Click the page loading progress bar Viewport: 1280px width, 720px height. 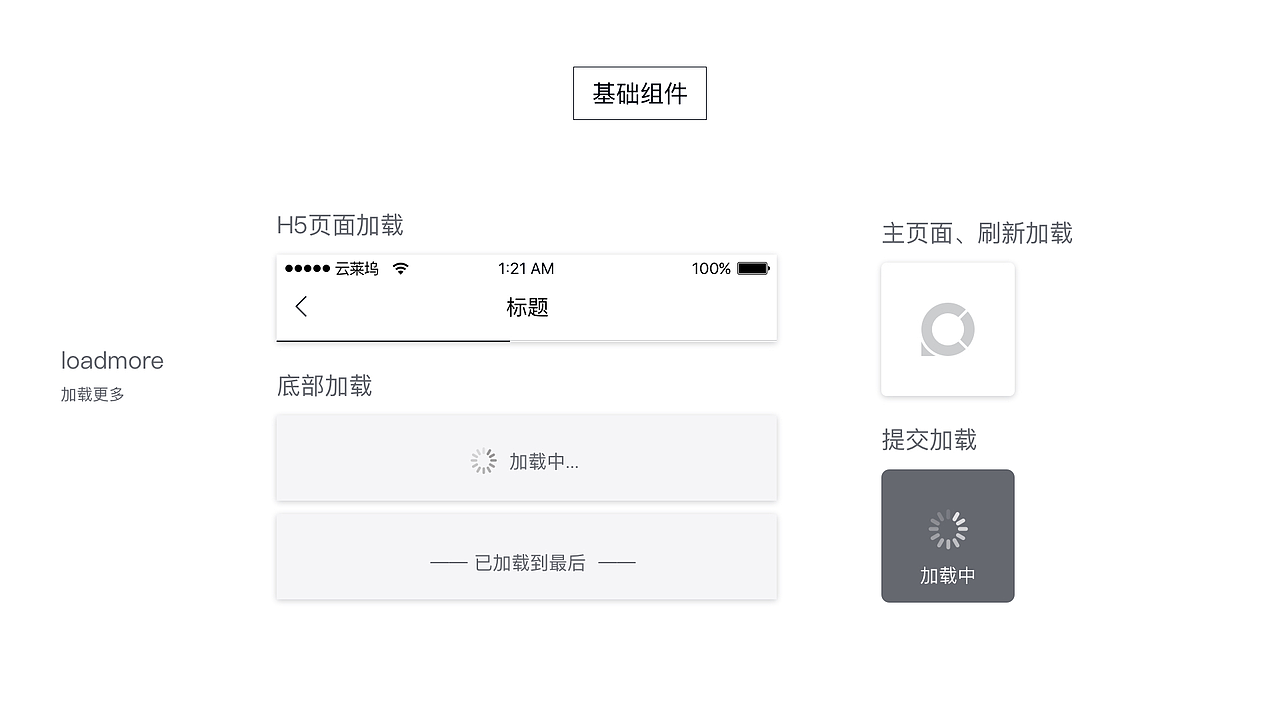393,340
